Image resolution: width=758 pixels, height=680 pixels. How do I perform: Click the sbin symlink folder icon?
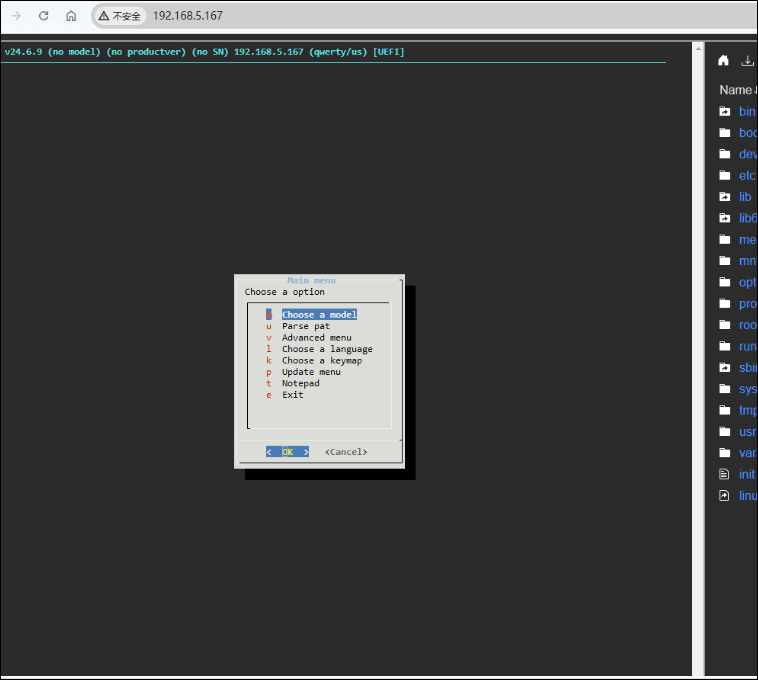pos(725,368)
